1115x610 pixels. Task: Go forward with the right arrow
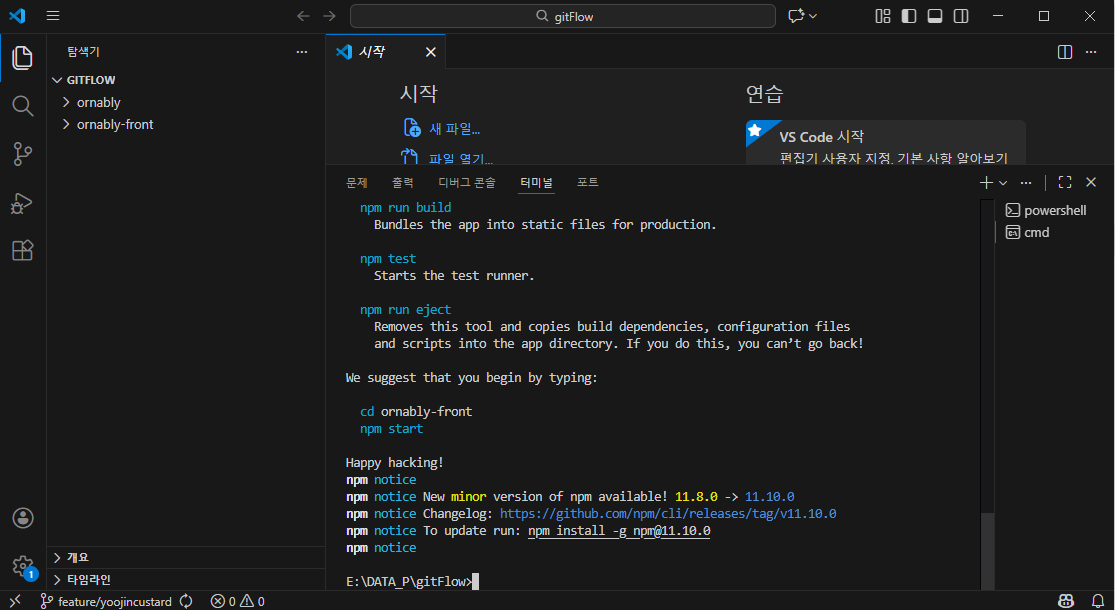coord(329,16)
